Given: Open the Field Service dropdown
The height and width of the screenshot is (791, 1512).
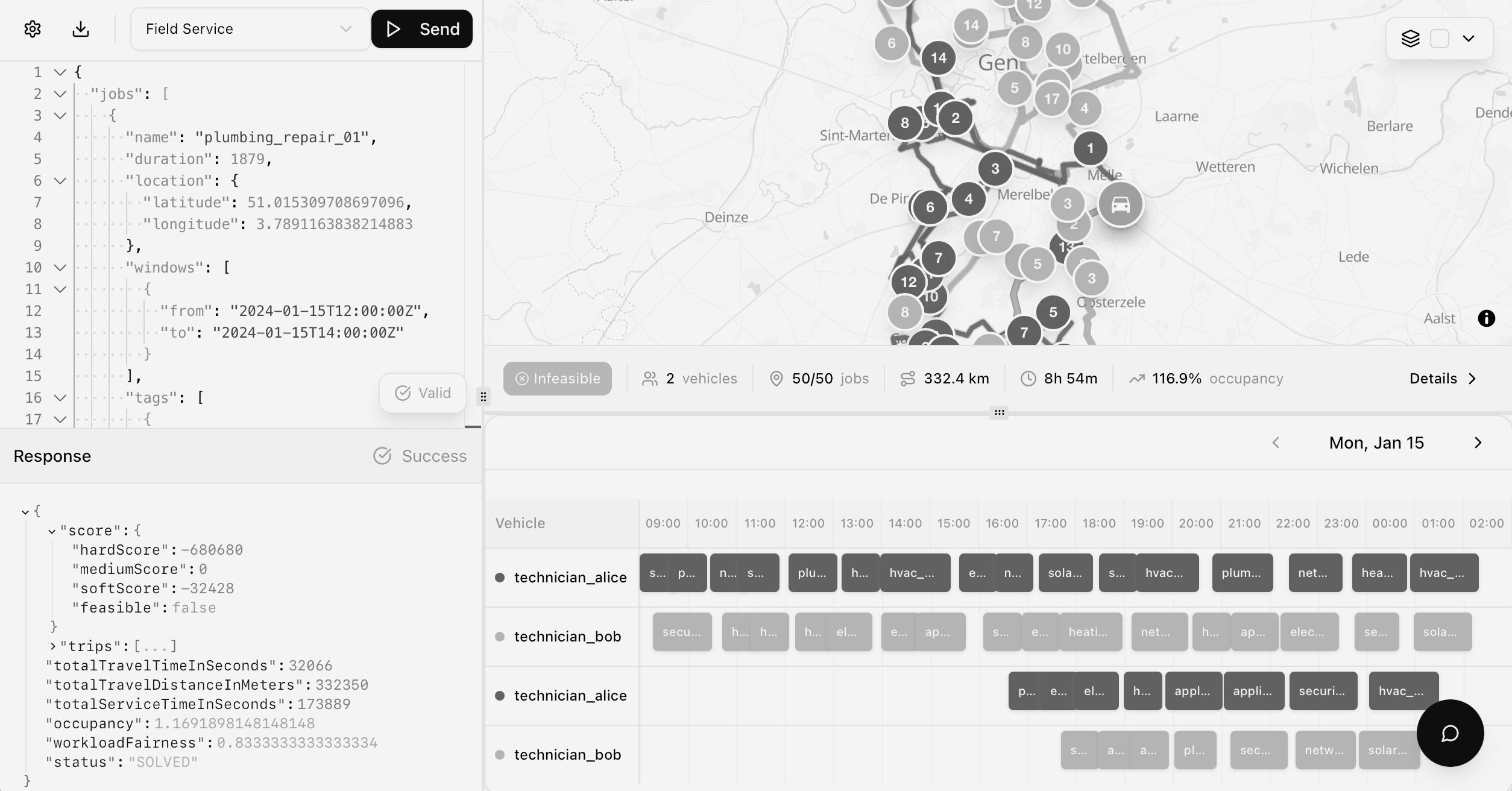Looking at the screenshot, I should pos(250,29).
